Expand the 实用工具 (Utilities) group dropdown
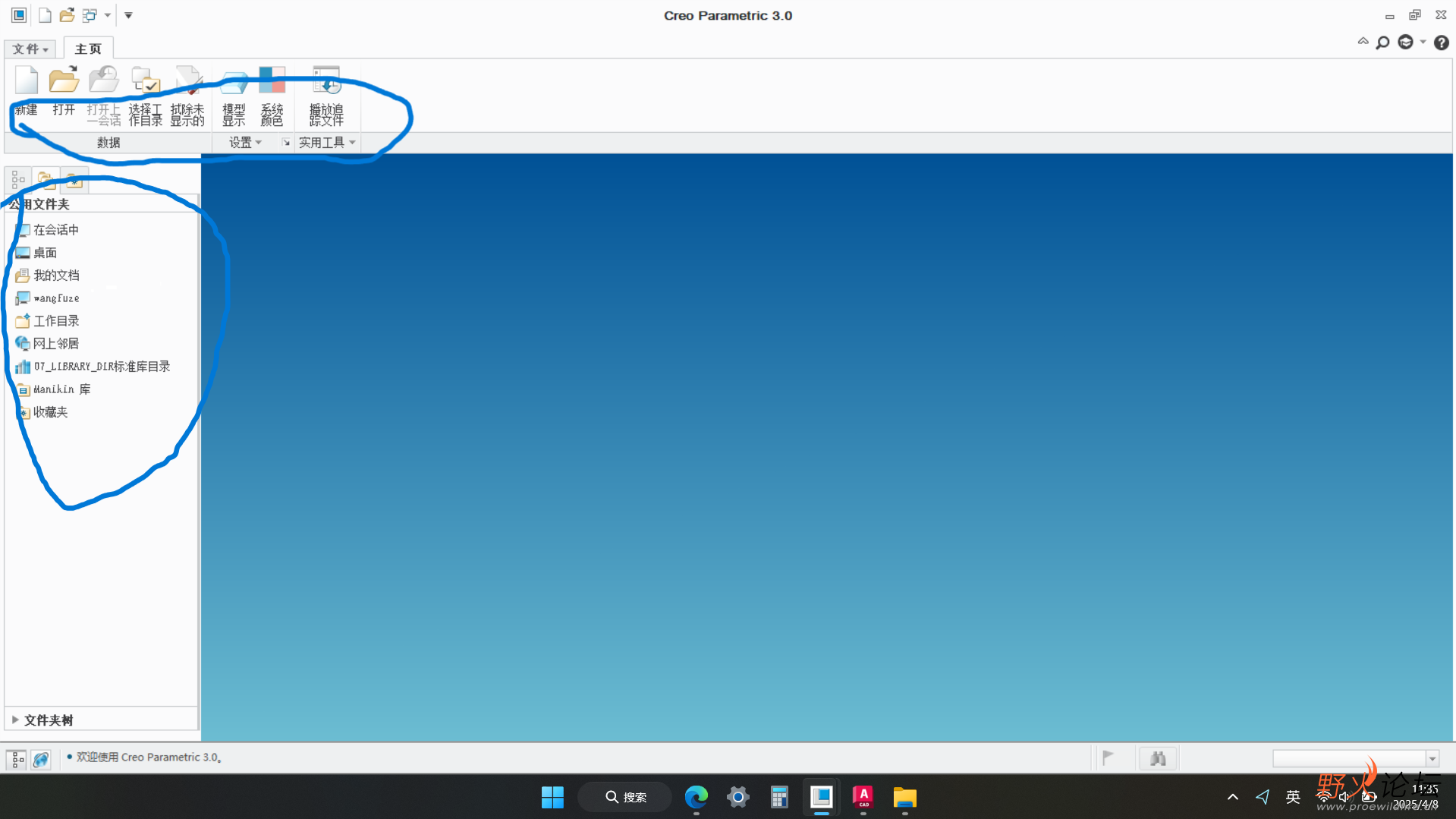Viewport: 1456px width, 819px height. 327,143
